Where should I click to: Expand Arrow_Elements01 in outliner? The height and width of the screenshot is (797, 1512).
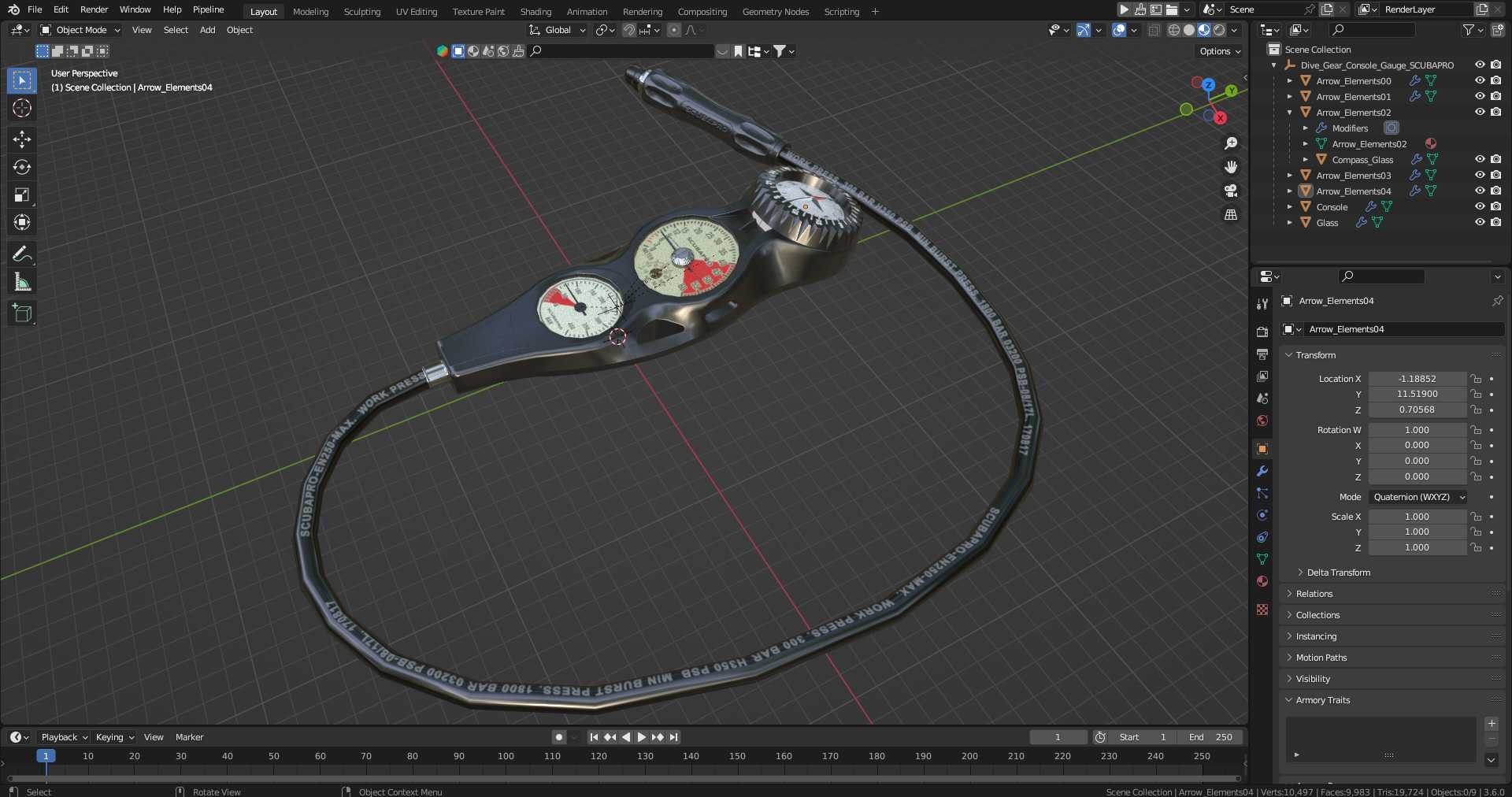tap(1289, 96)
